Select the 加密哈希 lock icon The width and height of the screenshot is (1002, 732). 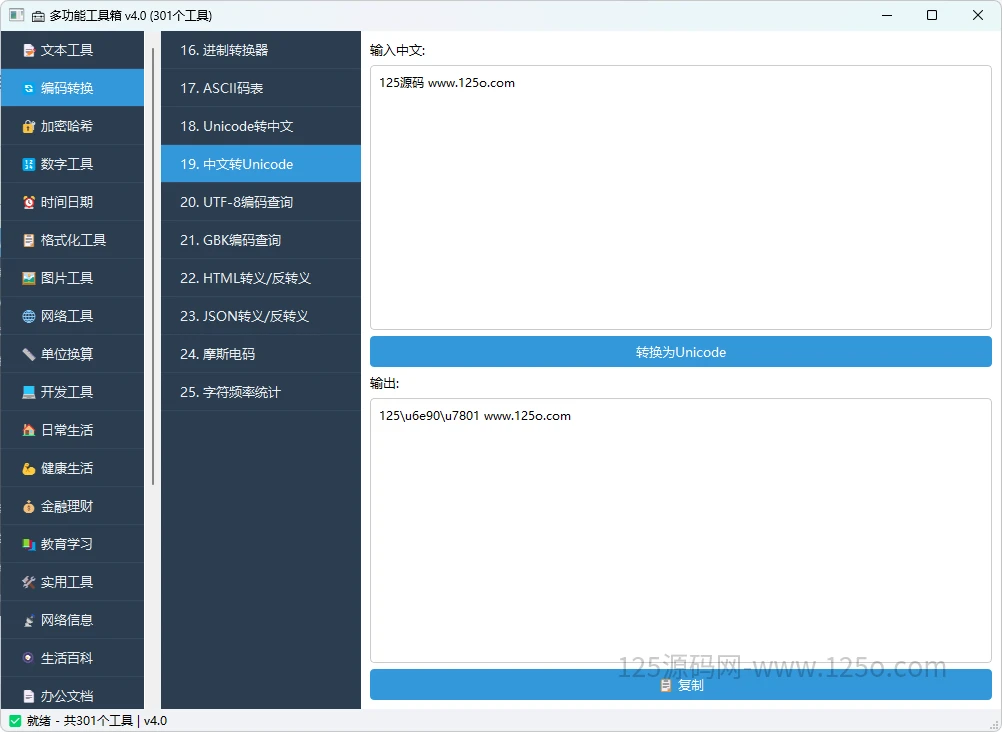tap(29, 126)
